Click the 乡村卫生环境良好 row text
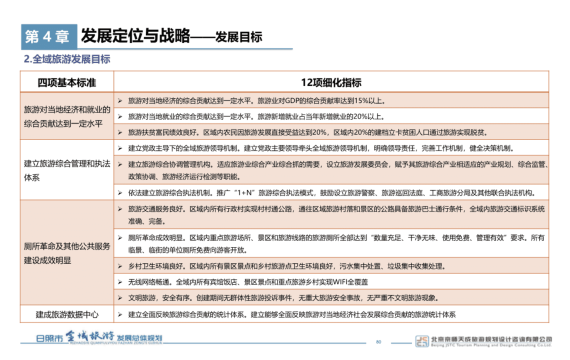Image resolution: width=570 pixels, height=360 pixels. (x=287, y=266)
